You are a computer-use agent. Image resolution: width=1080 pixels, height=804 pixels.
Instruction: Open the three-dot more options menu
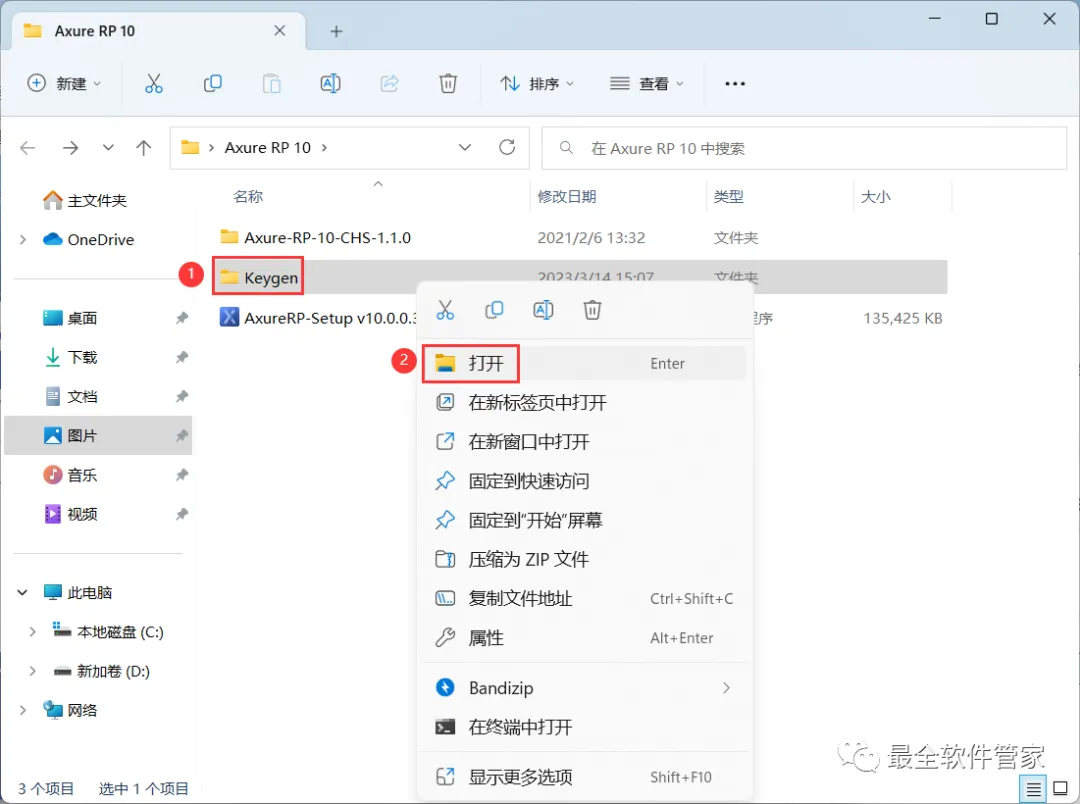(735, 83)
